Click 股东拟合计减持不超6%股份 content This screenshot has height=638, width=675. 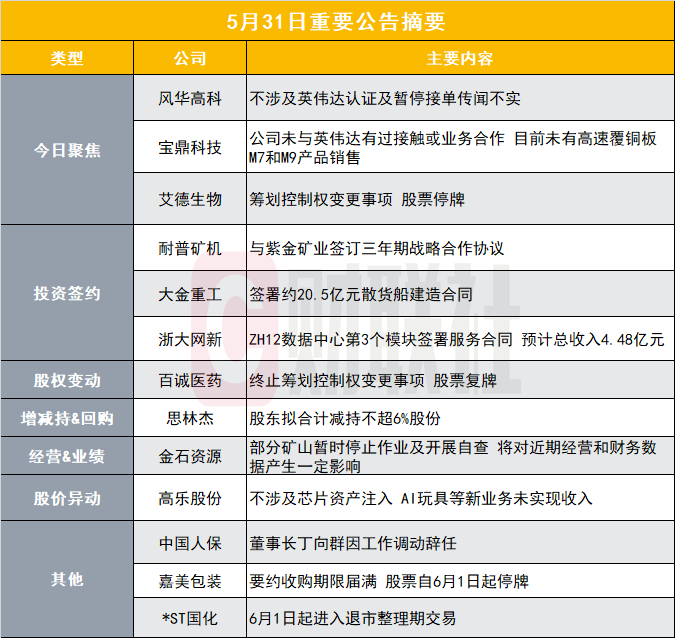click(345, 418)
